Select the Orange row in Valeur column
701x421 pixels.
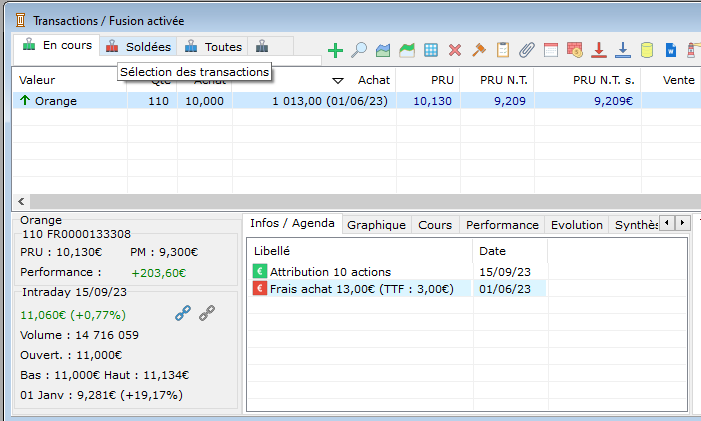(x=70, y=101)
